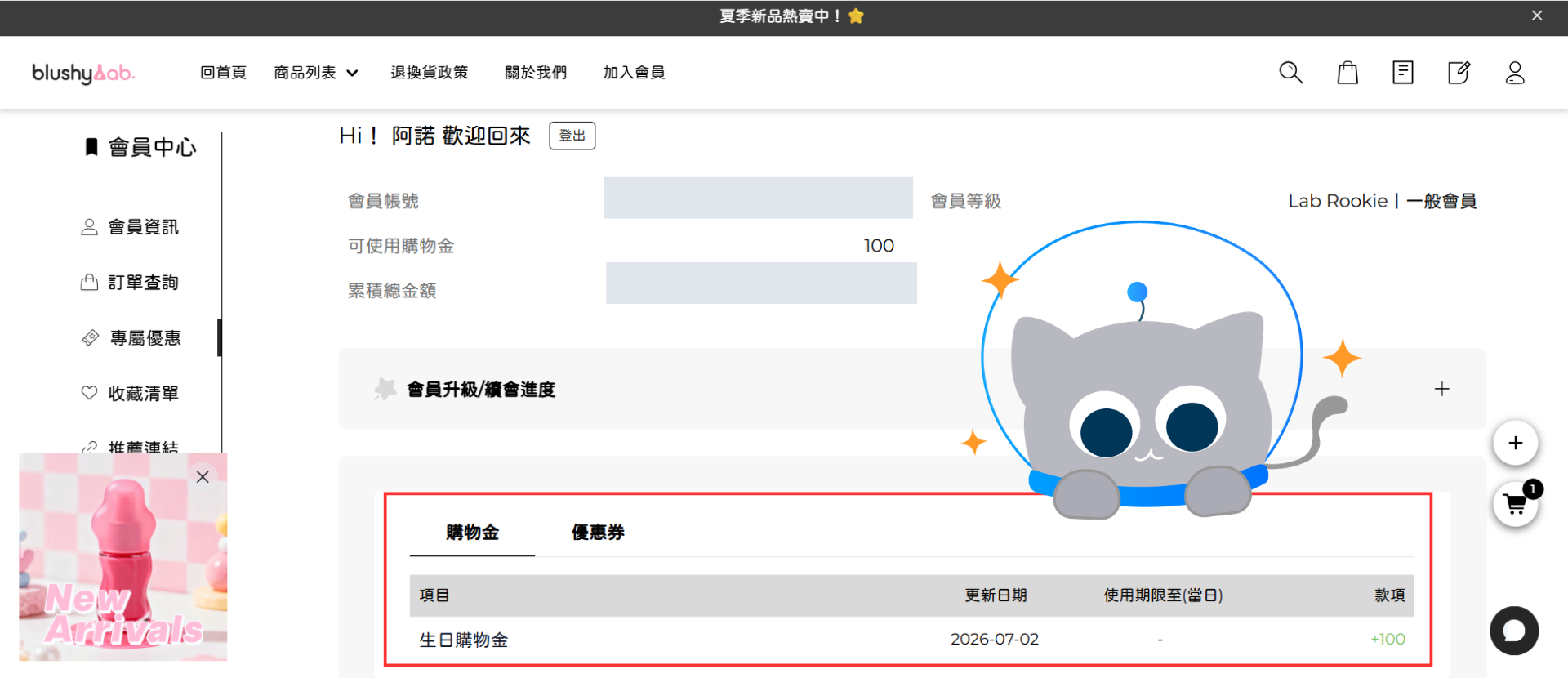Click the 項目 column header
This screenshot has width=1568, height=678.
(x=434, y=595)
